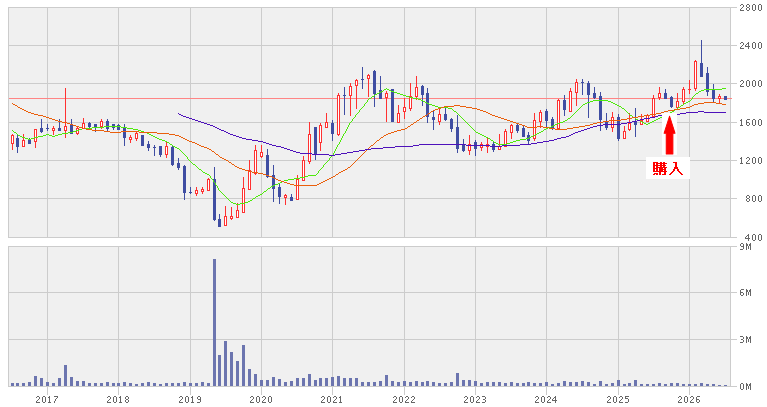This screenshot has height=407, width=767.
Task: Select the 2400 price axis label
Action: [751, 46]
